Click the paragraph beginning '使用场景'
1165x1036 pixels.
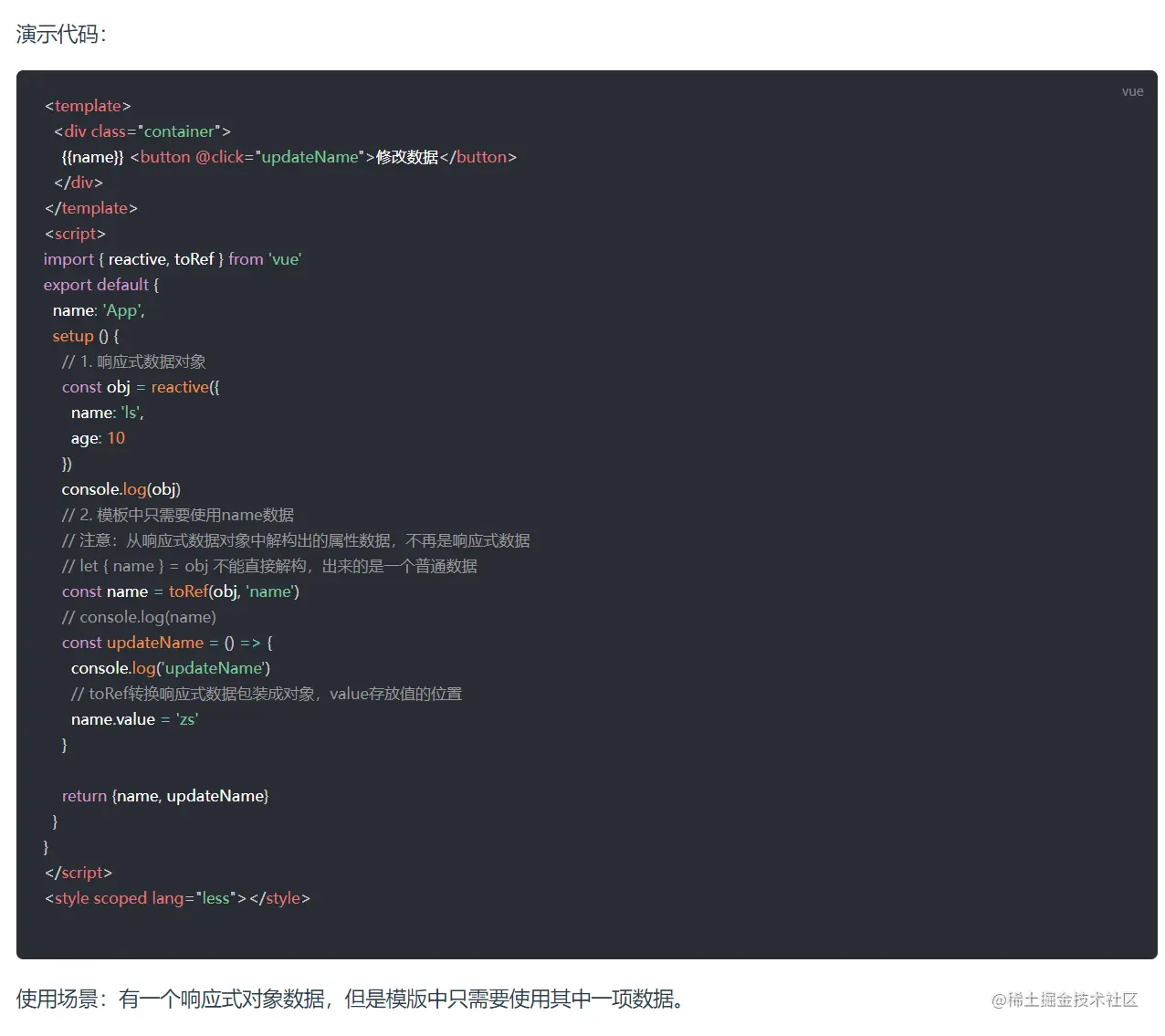tap(351, 999)
